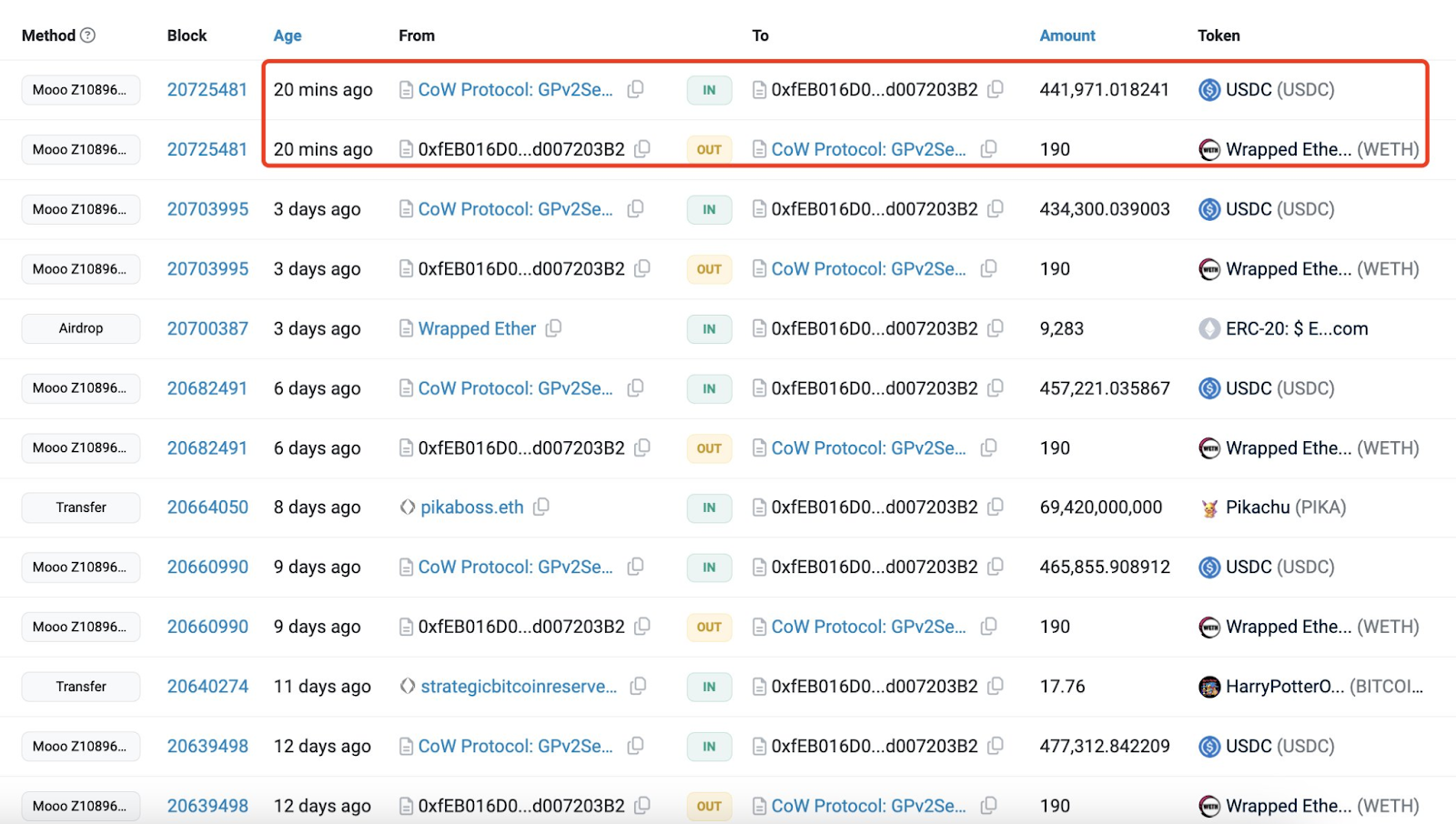The height and width of the screenshot is (824, 1456).
Task: Copy From address 0xfEB016D0 in first OUT row
Action: 642,148
